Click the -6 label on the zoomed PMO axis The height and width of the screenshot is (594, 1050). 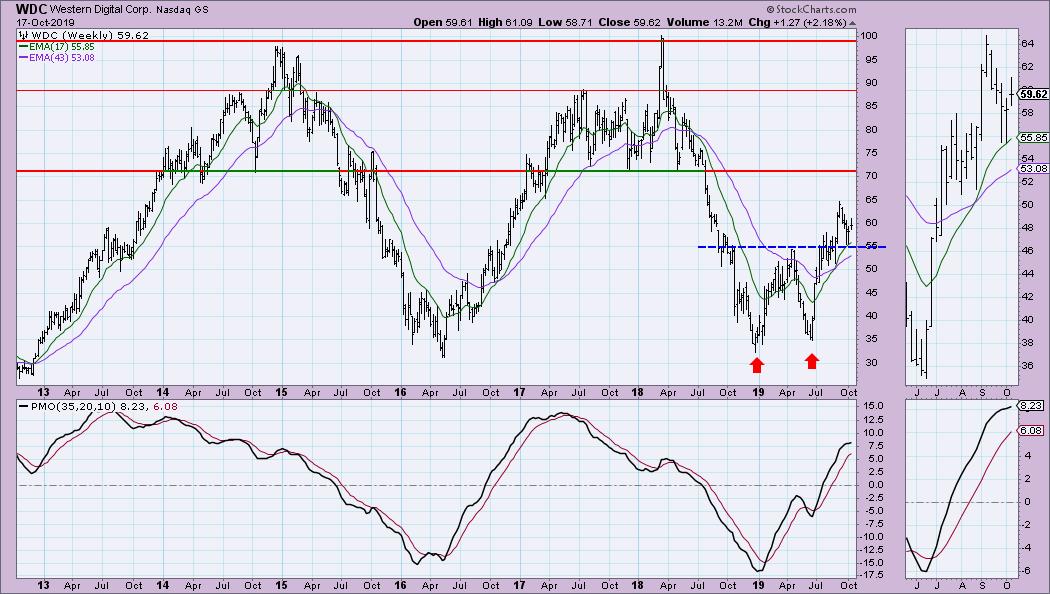point(1026,571)
